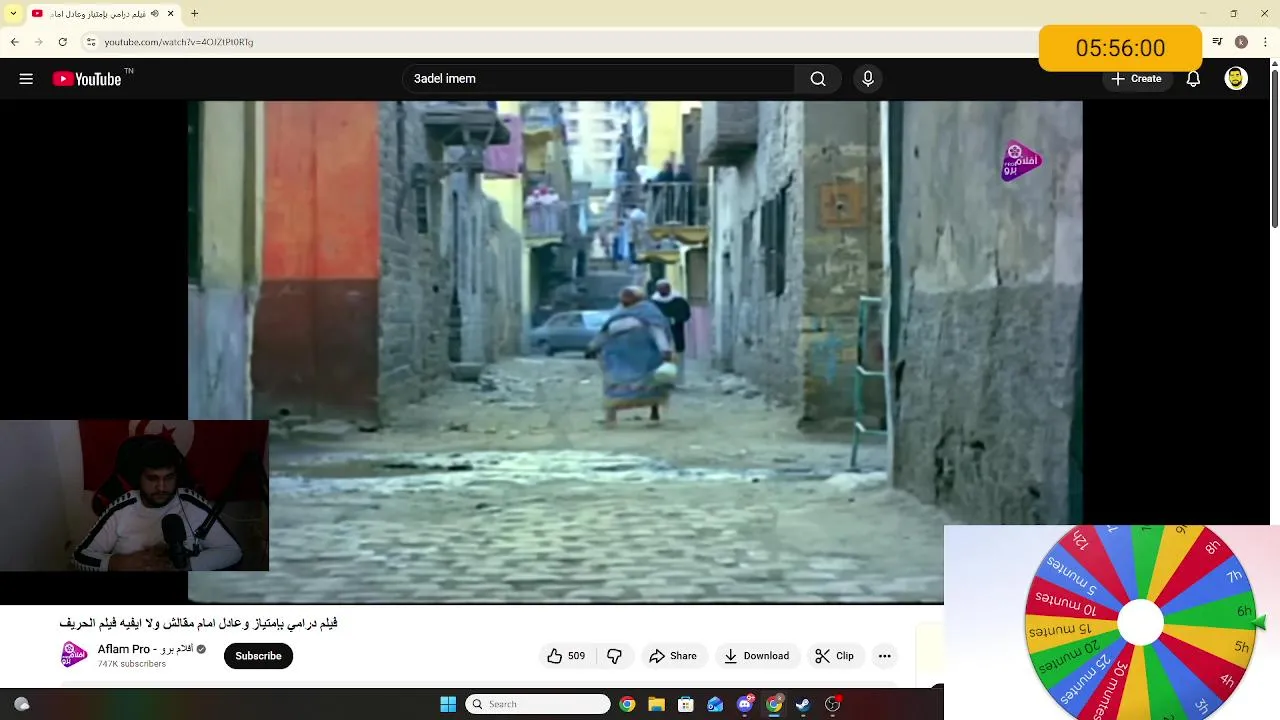
Task: Reload the current page
Action: point(62,42)
